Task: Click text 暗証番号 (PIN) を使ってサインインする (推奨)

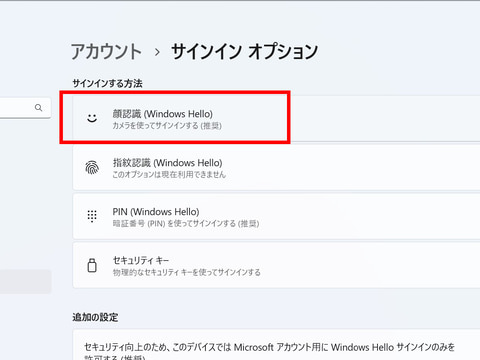Action: (x=186, y=223)
